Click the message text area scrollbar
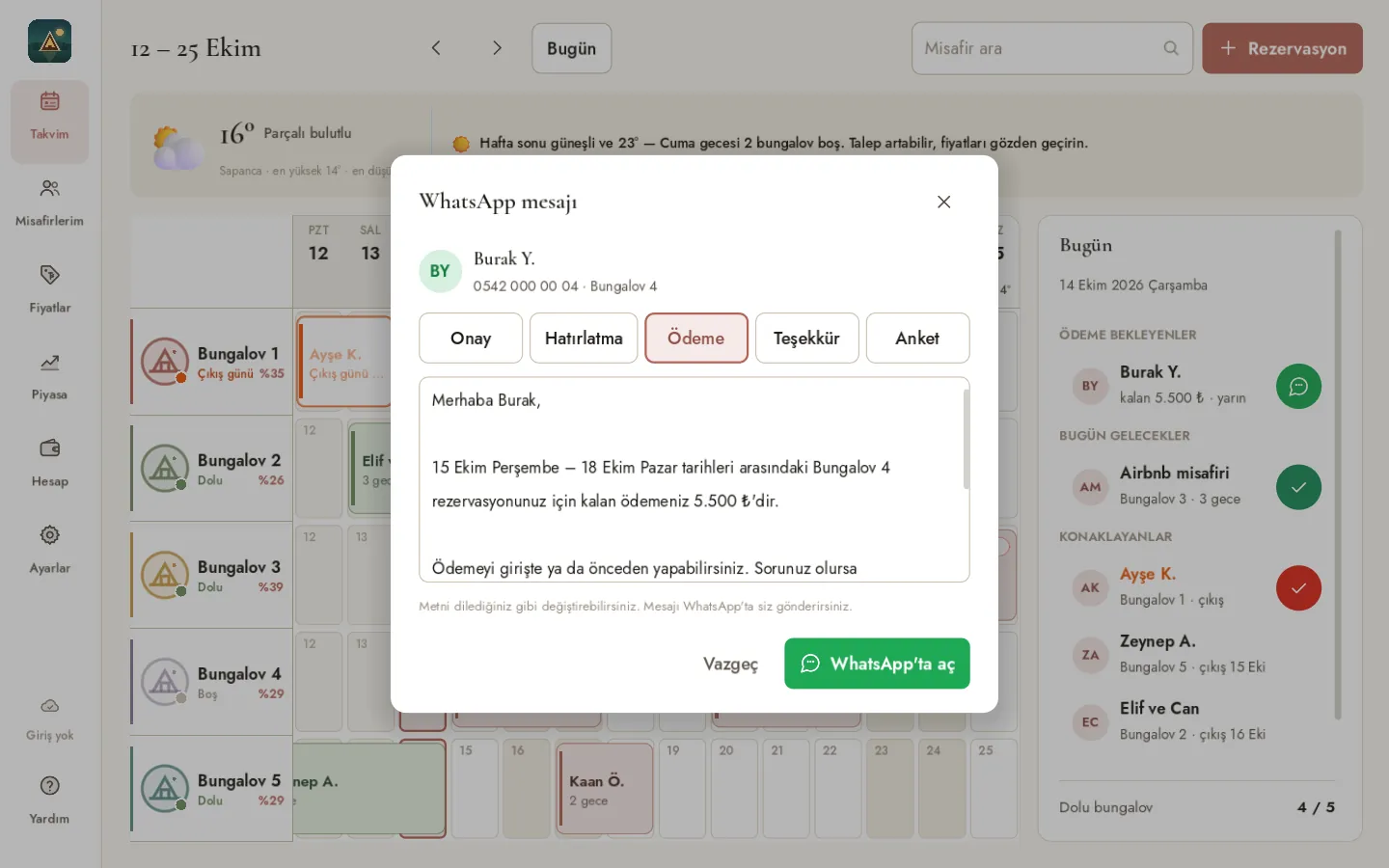The image size is (1389, 868). pos(966,439)
